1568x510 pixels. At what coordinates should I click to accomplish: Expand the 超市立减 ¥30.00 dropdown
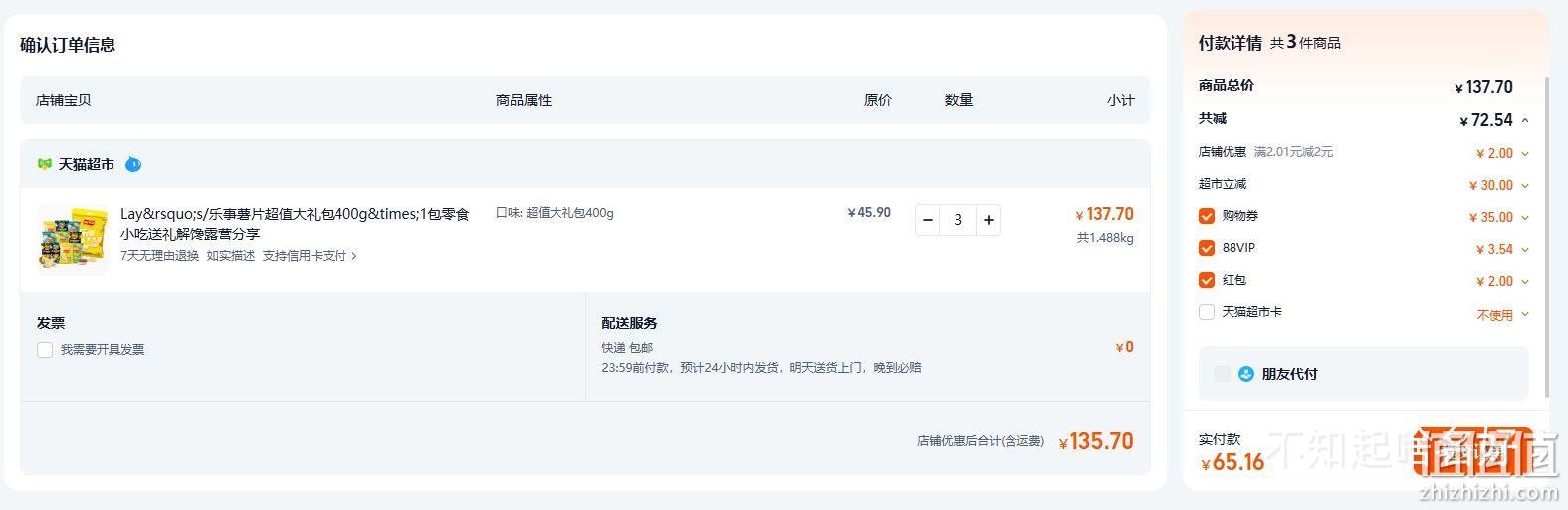point(1525,186)
